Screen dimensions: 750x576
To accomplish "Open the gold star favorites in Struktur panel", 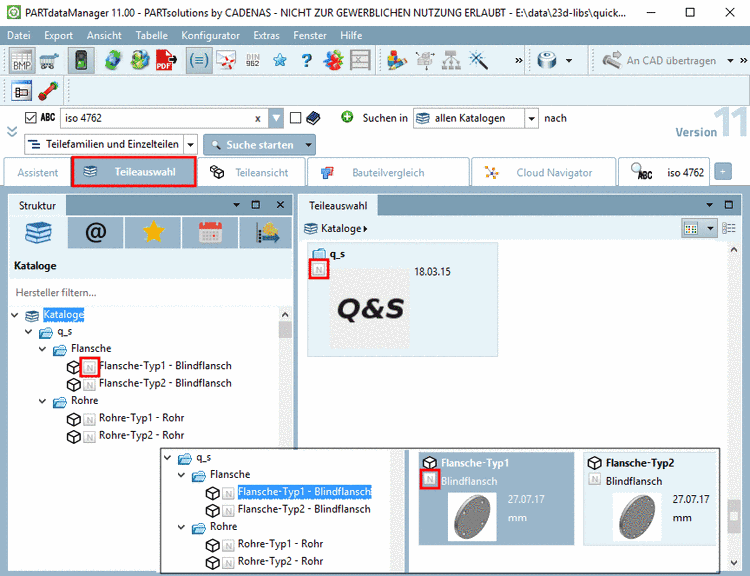I will (x=153, y=233).
